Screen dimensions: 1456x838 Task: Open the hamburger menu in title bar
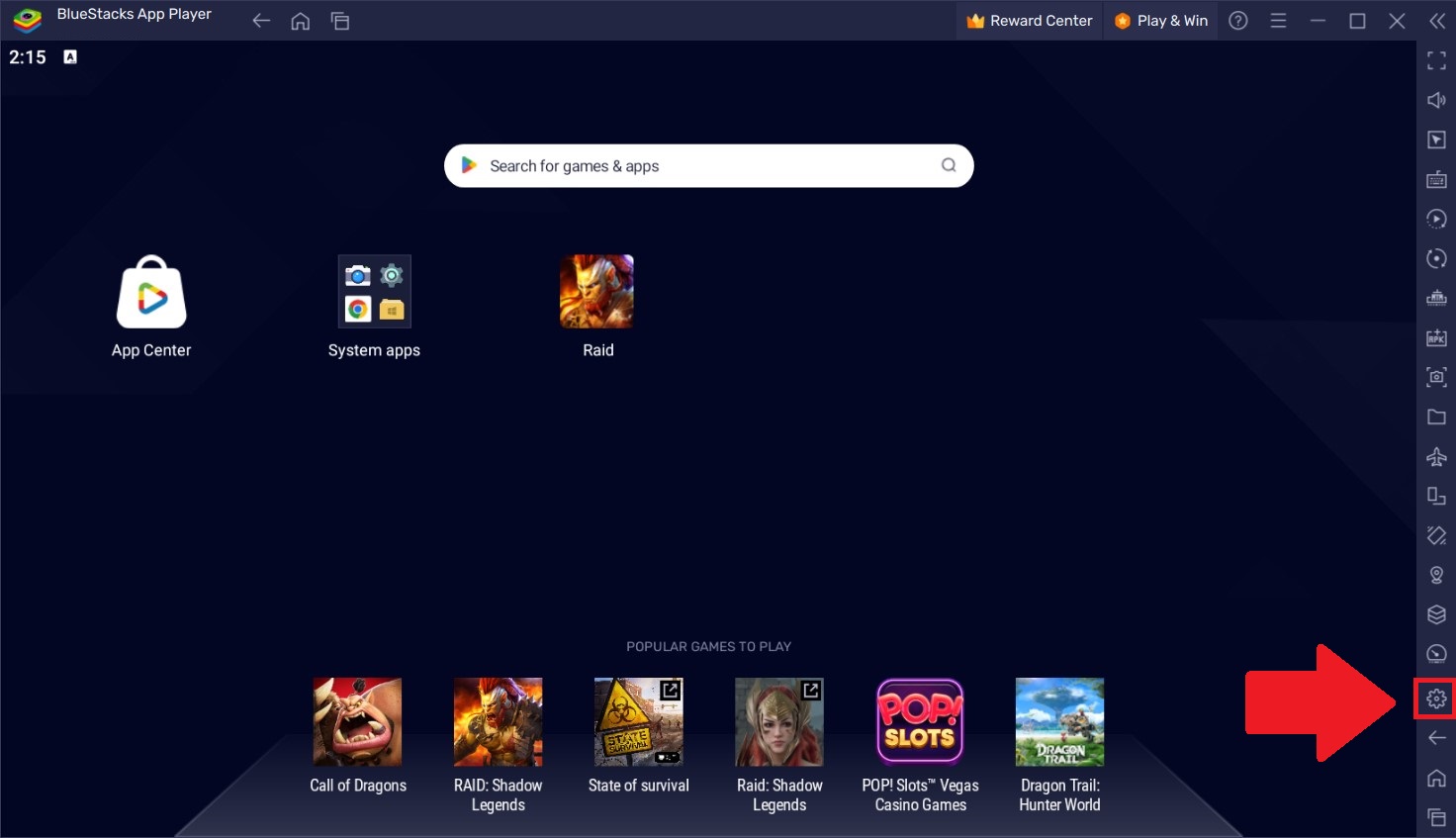1278,21
